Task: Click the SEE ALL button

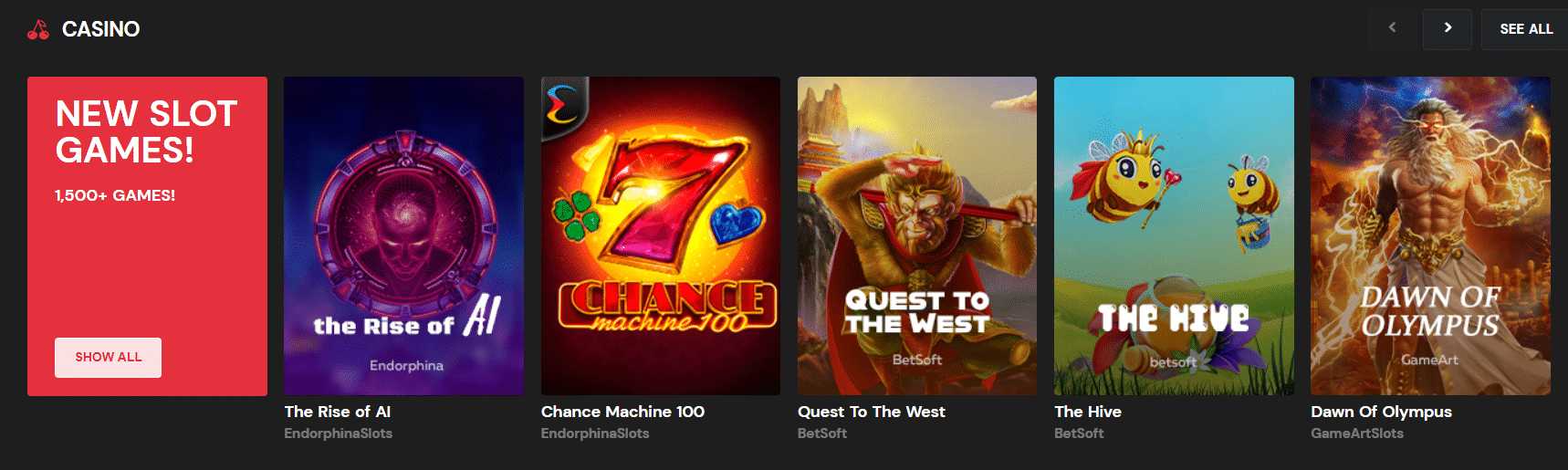Action: [1525, 29]
